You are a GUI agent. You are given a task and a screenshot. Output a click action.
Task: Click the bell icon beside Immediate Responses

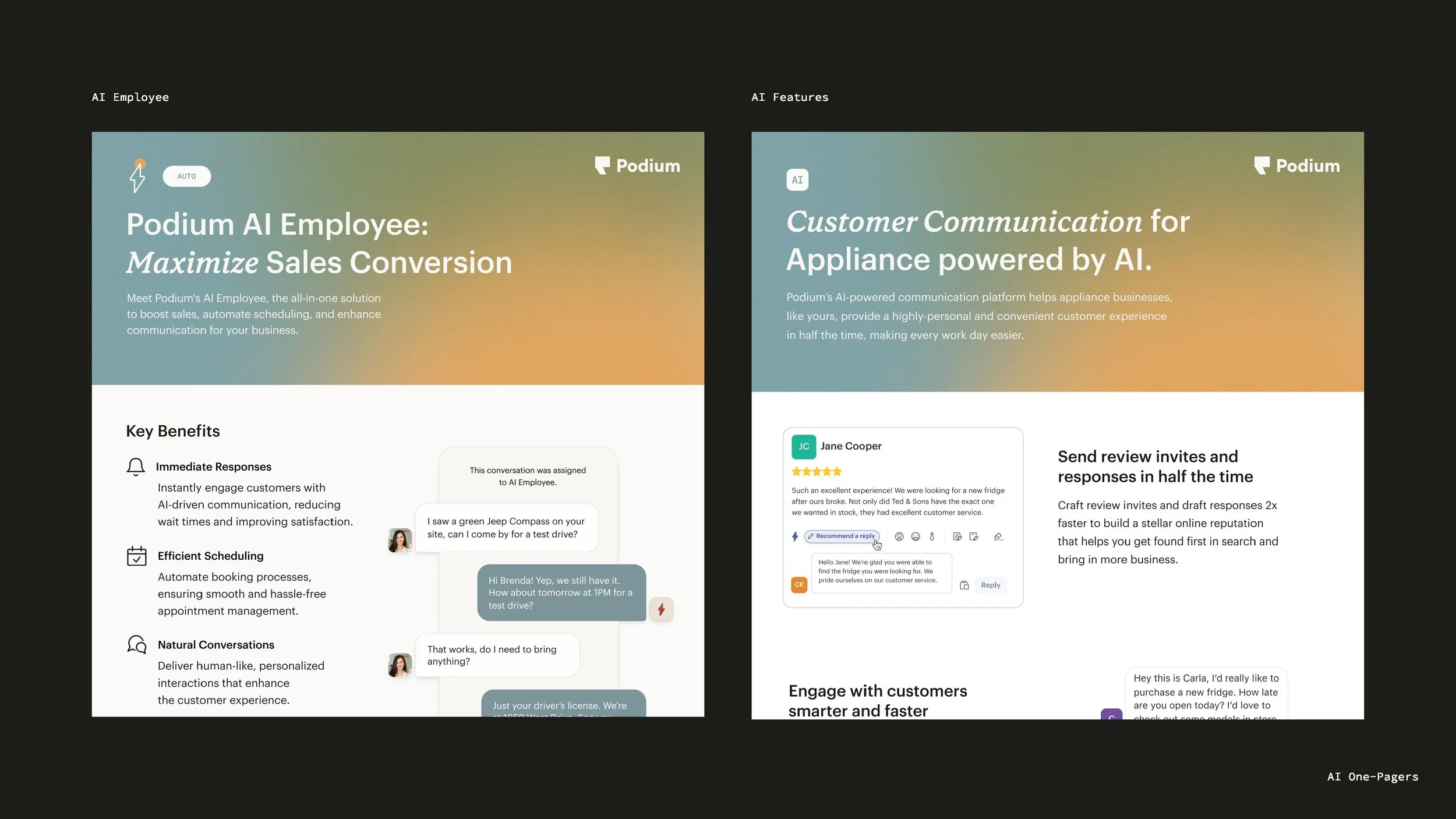136,467
